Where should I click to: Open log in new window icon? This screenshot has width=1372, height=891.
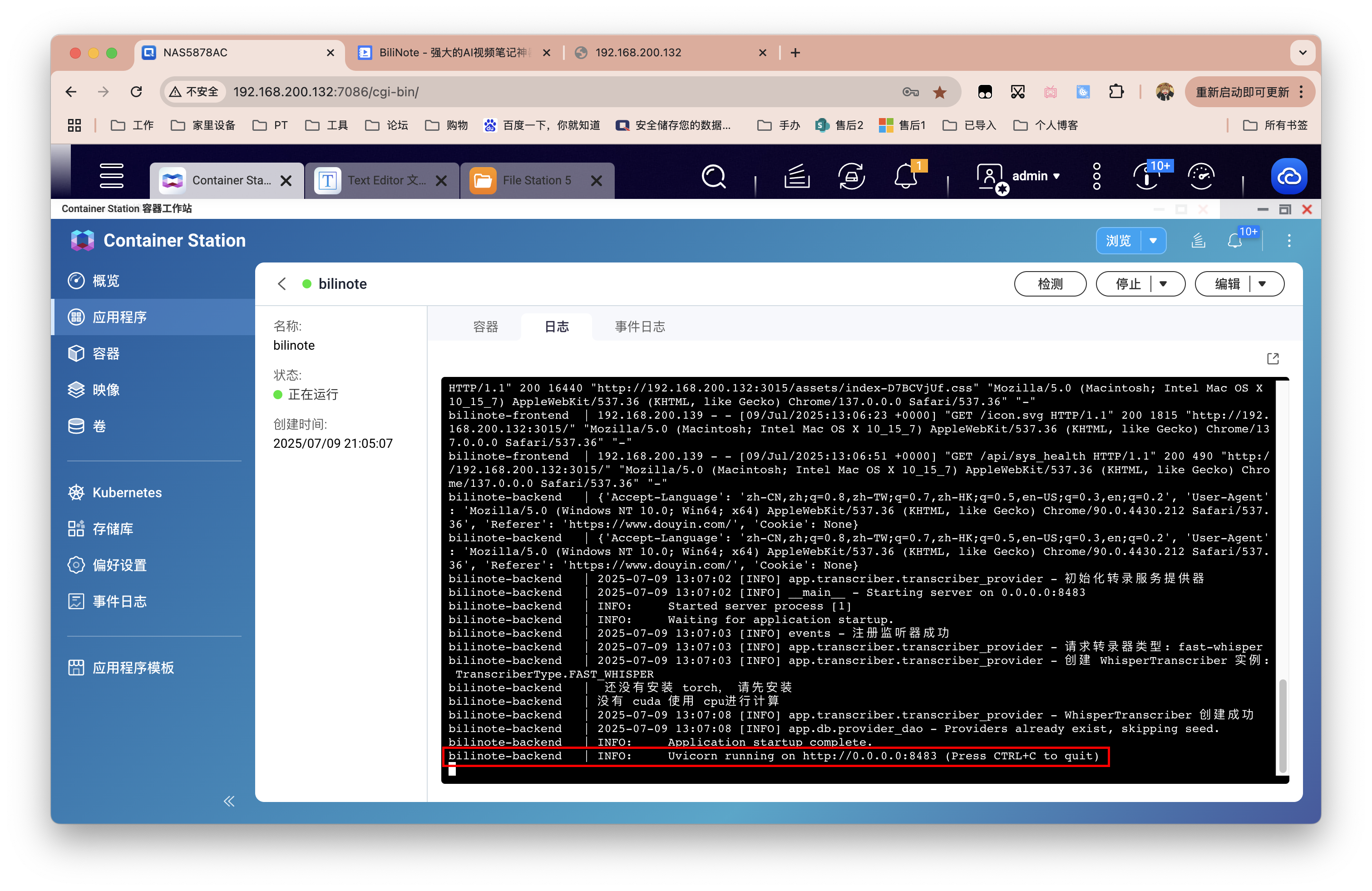coord(1272,359)
